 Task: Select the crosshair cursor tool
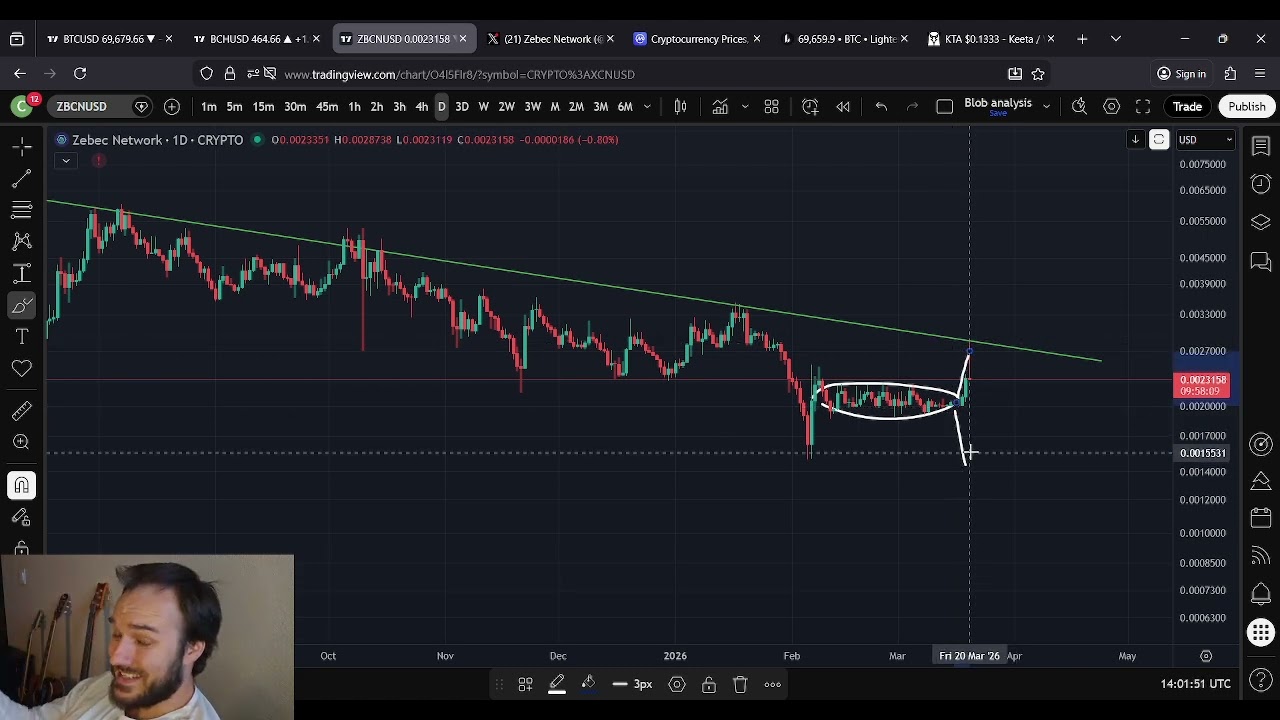coord(21,147)
